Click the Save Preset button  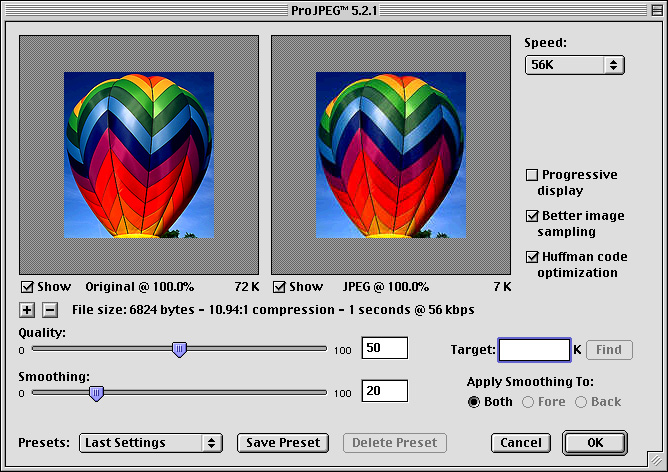pyautogui.click(x=285, y=442)
